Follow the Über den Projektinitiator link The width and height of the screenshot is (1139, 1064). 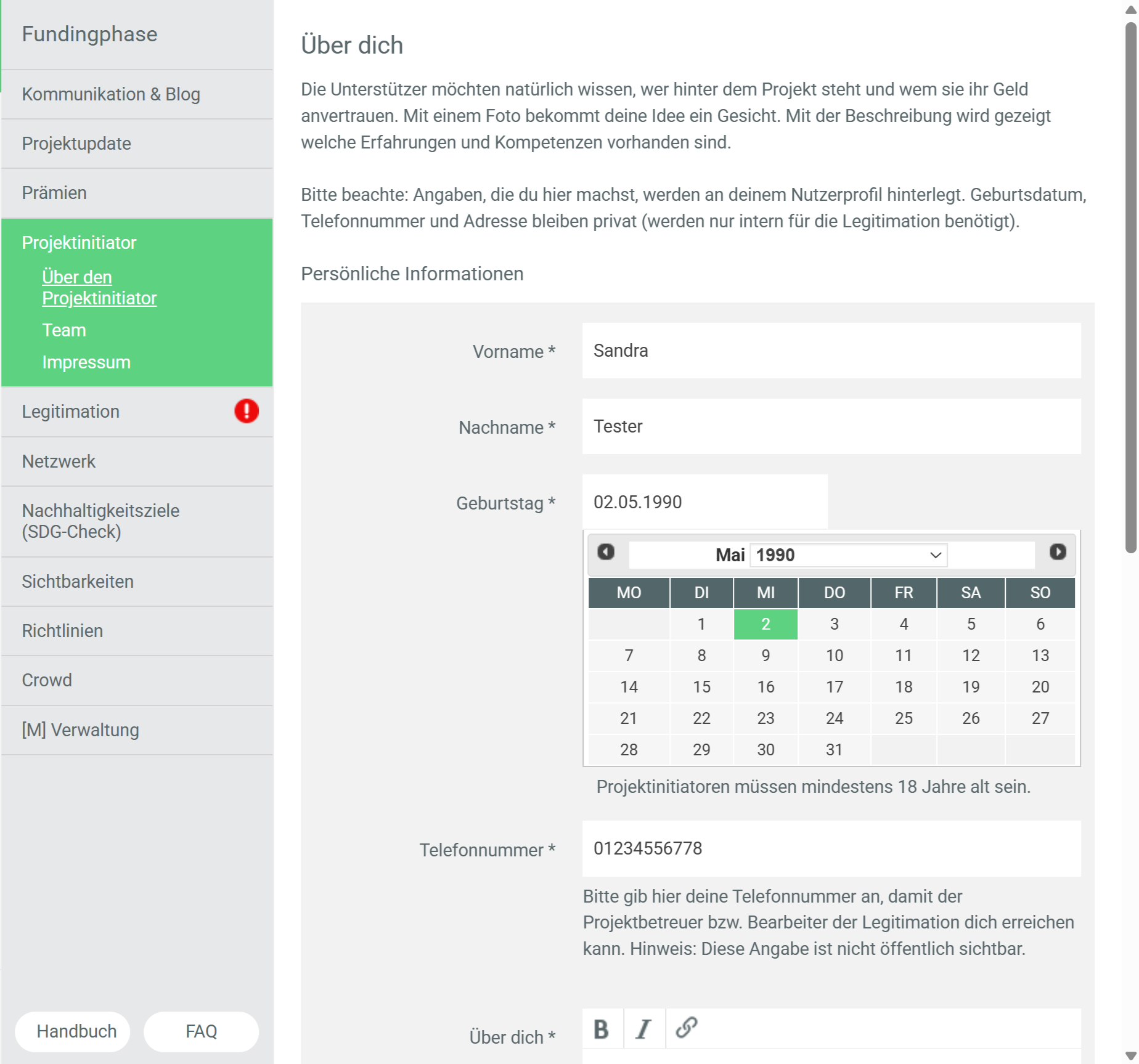click(99, 288)
